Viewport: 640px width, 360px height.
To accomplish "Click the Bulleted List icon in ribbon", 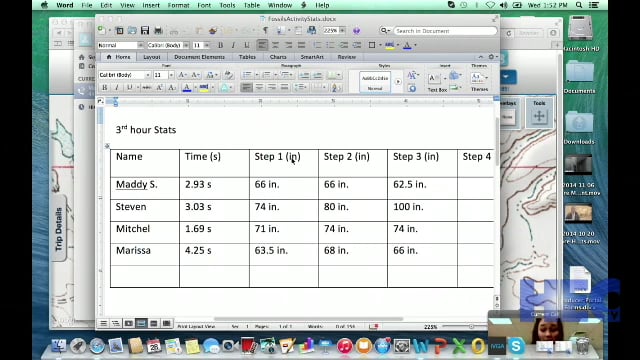I will point(247,75).
